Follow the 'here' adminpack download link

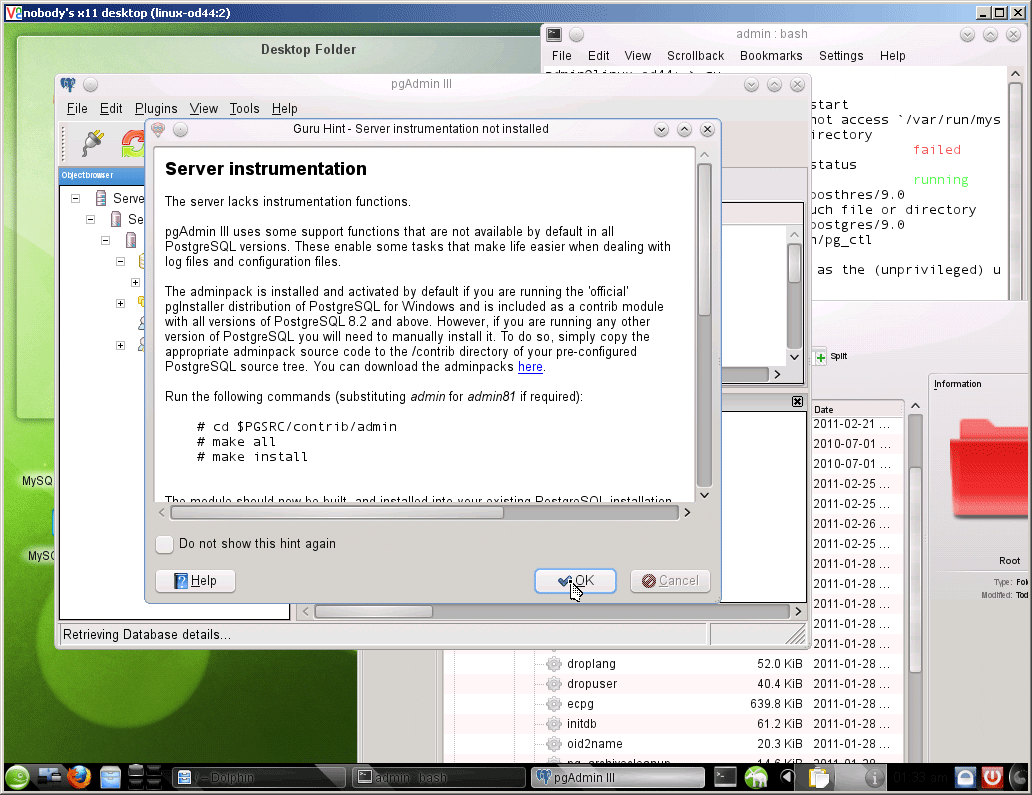click(x=530, y=367)
